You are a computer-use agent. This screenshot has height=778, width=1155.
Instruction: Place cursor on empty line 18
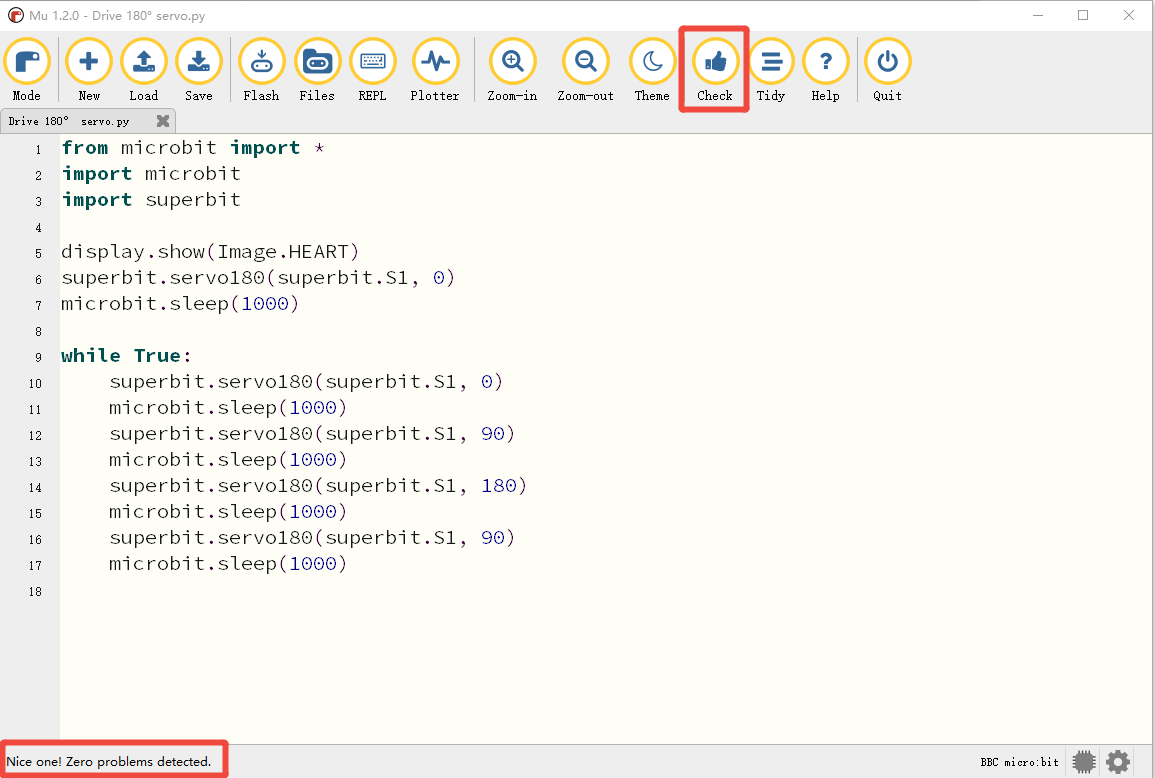click(x=604, y=592)
